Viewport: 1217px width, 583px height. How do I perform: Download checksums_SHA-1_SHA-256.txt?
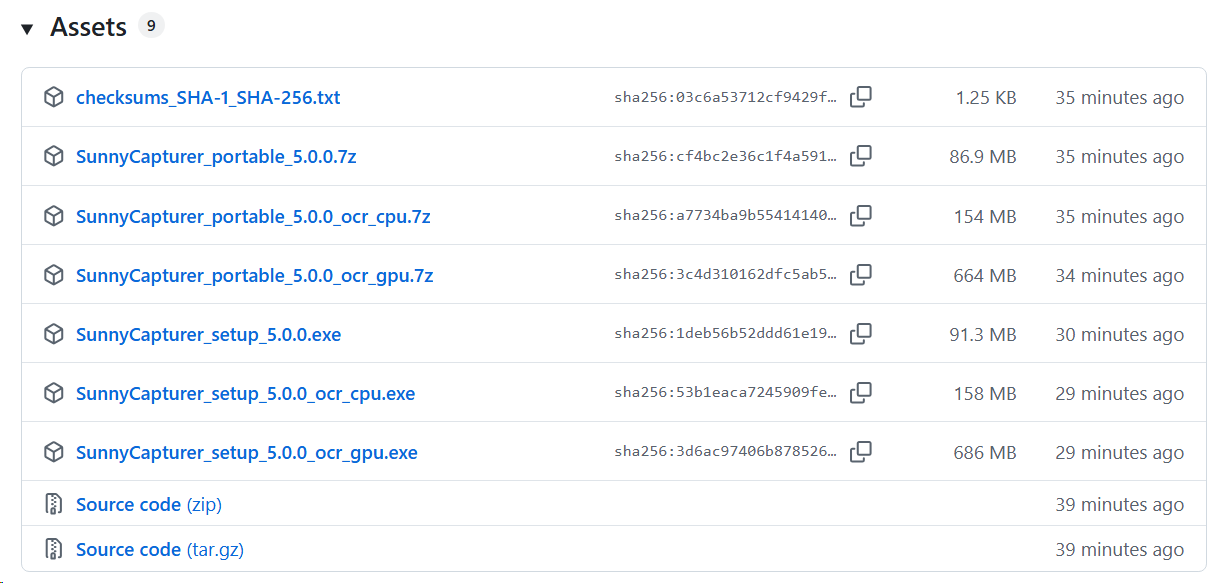coord(208,98)
